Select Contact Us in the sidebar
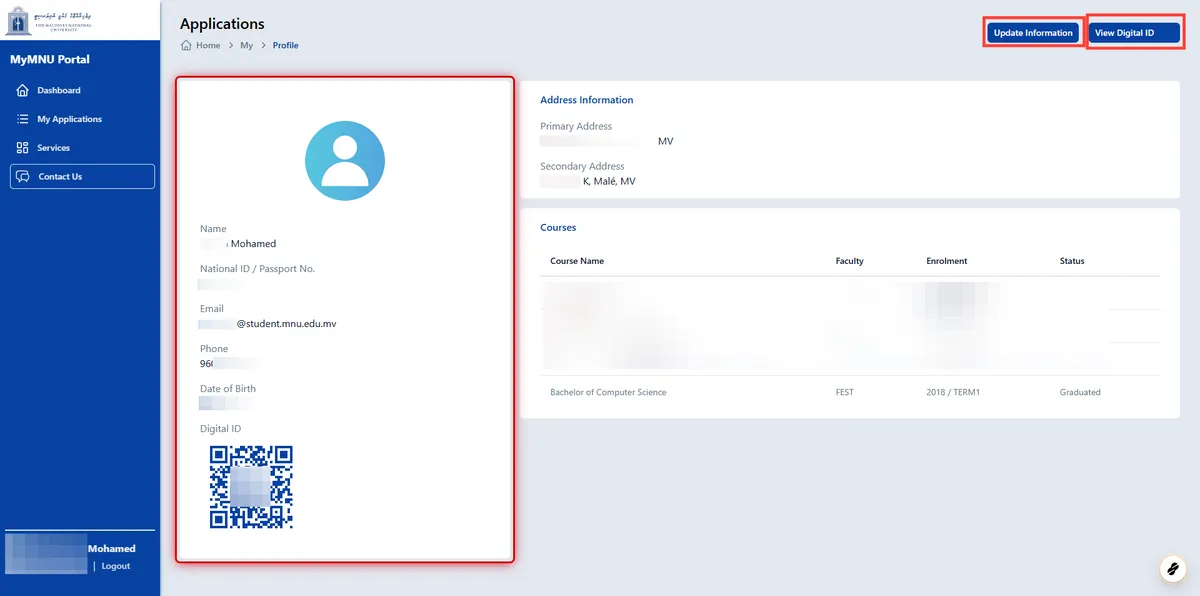 coord(60,177)
